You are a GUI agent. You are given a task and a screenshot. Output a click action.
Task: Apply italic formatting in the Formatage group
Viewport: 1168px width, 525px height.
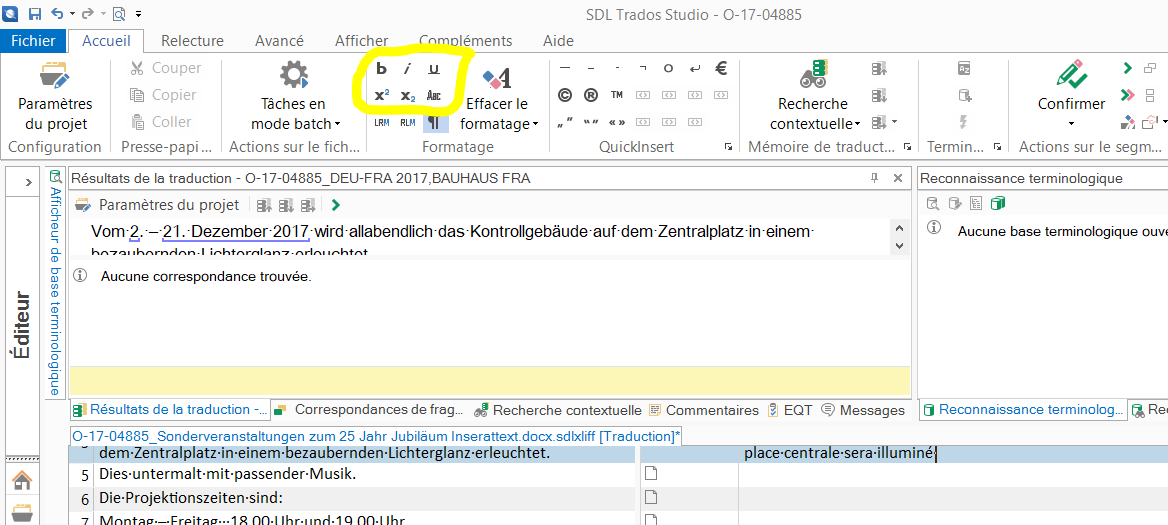(x=407, y=69)
